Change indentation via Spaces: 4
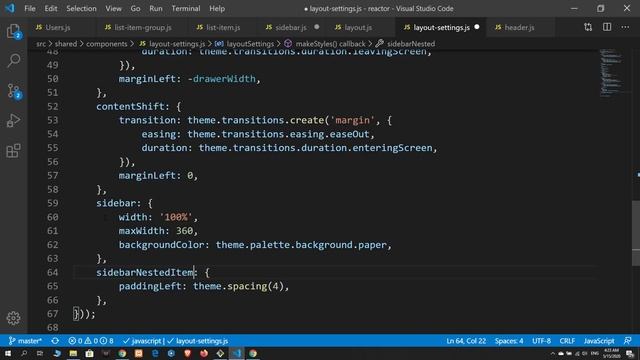Screen dimensions: 640x360 [x=509, y=341]
